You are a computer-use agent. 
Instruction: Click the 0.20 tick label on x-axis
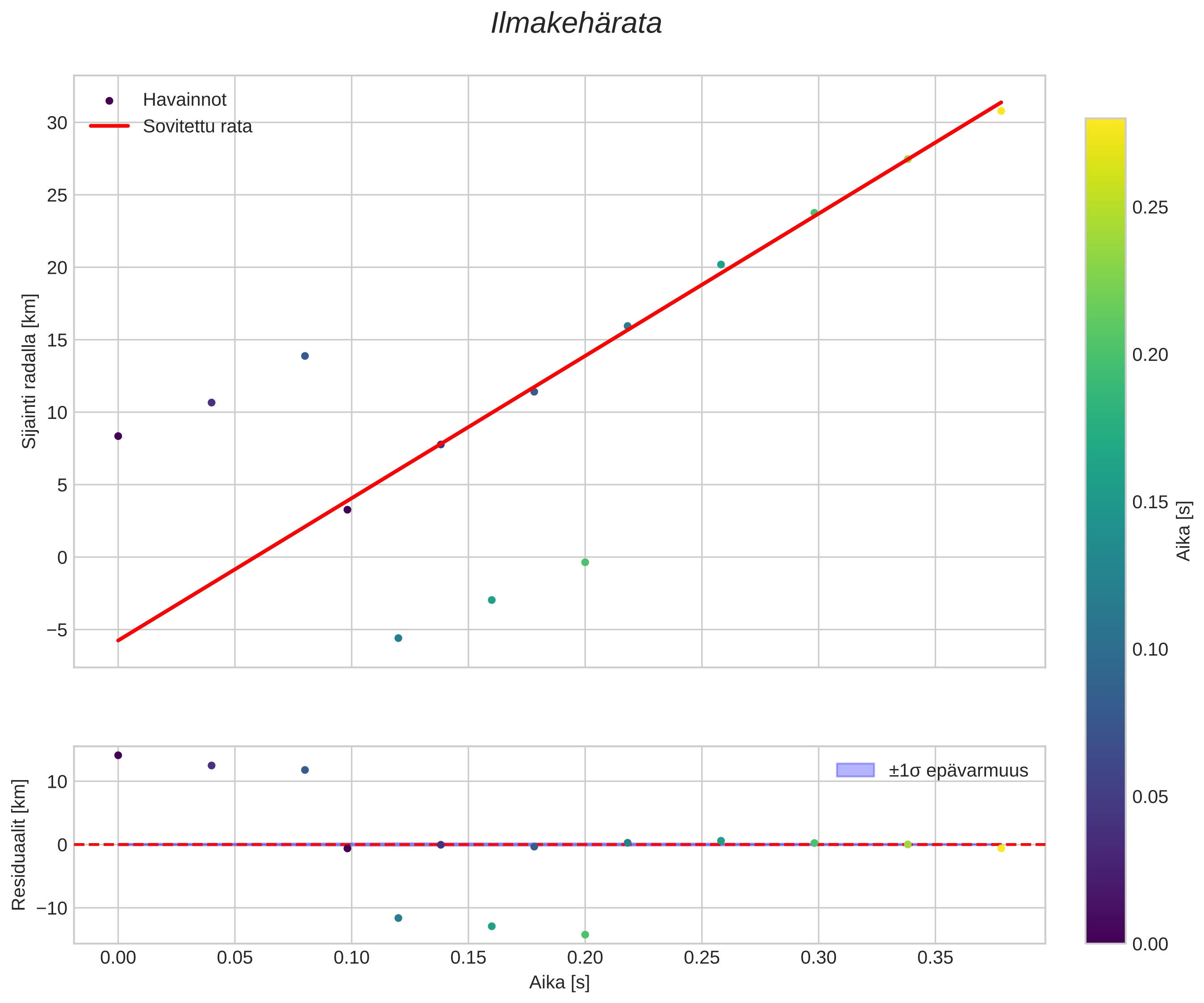[x=585, y=957]
